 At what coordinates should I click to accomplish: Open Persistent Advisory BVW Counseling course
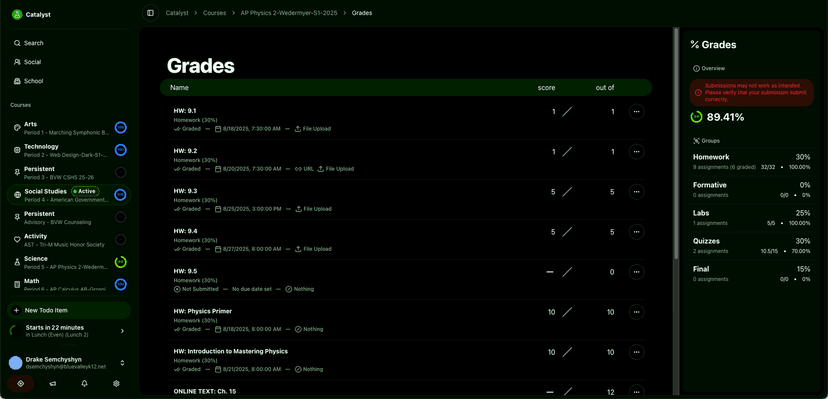(x=69, y=217)
